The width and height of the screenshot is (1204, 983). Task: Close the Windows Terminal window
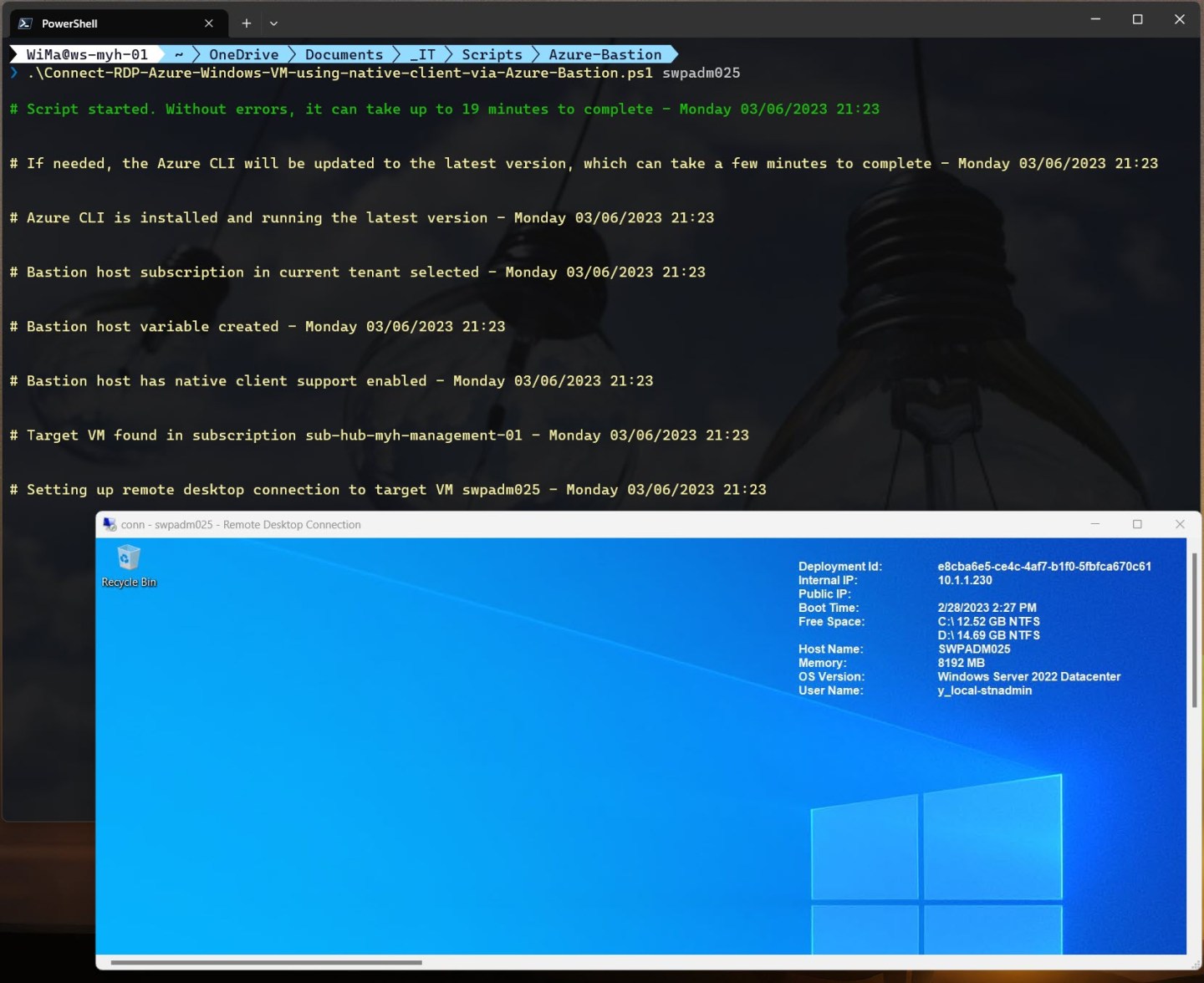pyautogui.click(x=1180, y=19)
